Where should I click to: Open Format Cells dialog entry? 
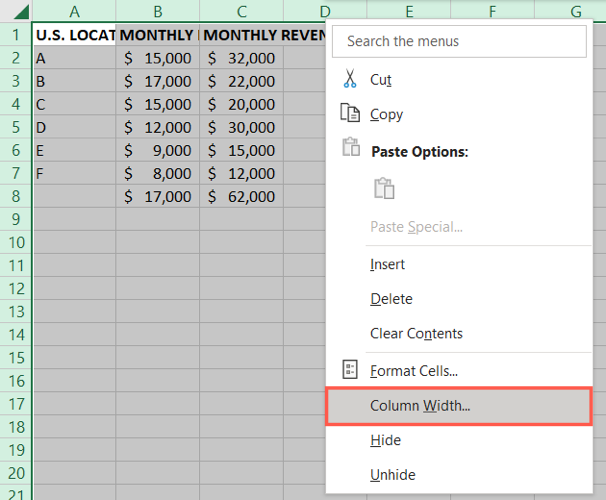pos(414,370)
